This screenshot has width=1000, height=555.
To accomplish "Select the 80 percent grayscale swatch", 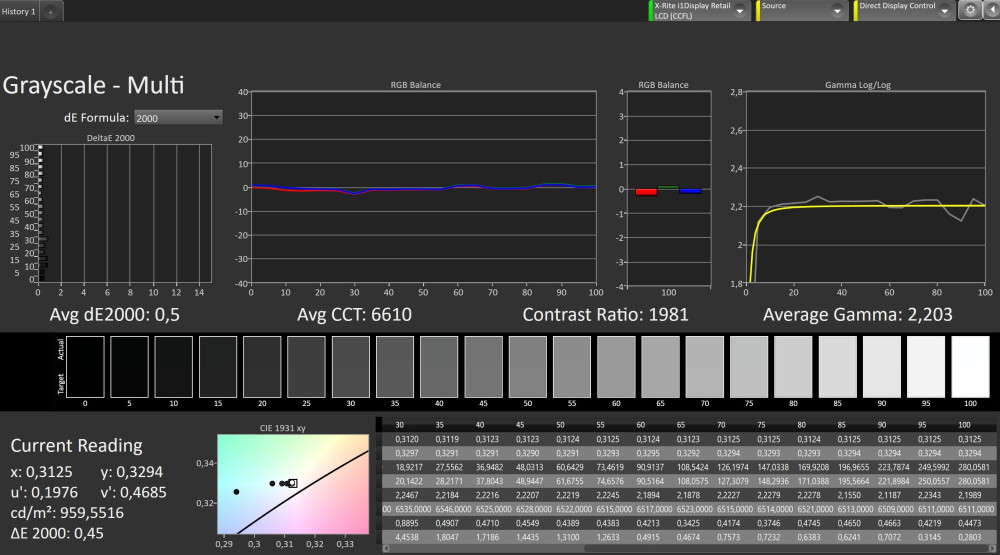I will [793, 367].
